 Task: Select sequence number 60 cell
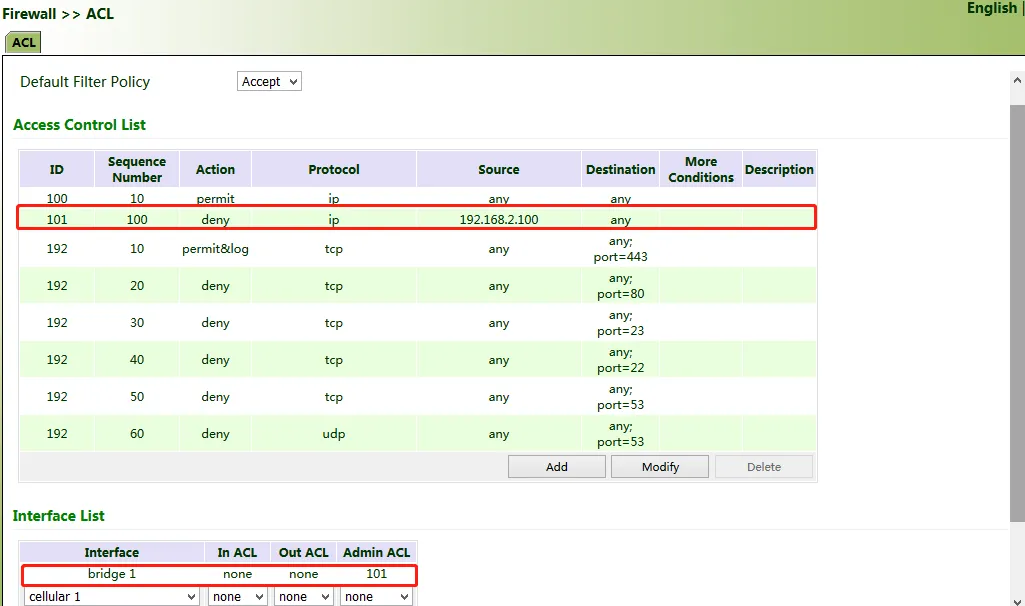click(137, 434)
